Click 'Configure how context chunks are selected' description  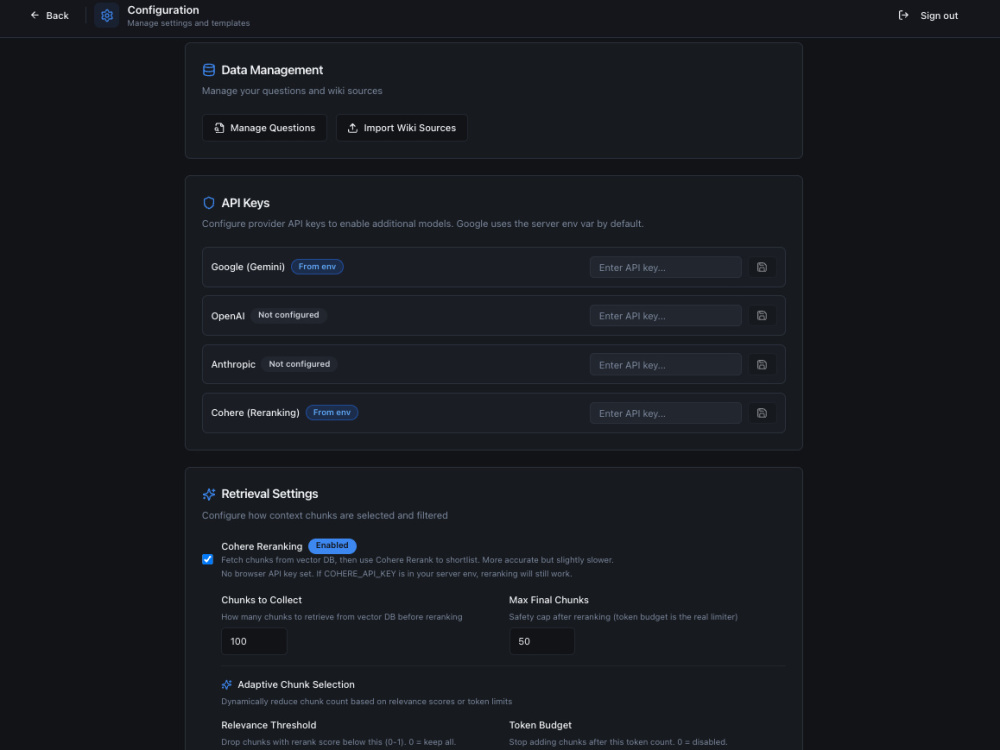(325, 515)
